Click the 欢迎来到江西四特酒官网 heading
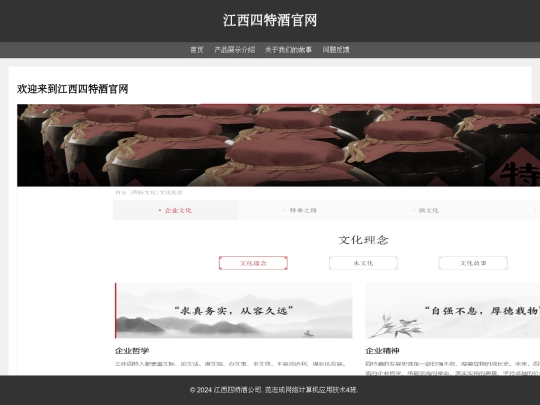This screenshot has width=540, height=405. pyautogui.click(x=73, y=89)
